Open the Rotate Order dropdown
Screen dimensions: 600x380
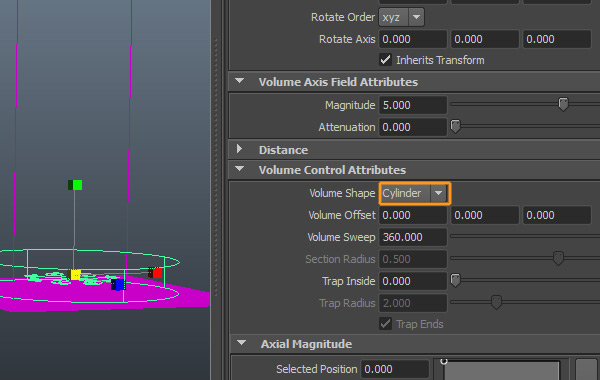pyautogui.click(x=401, y=17)
